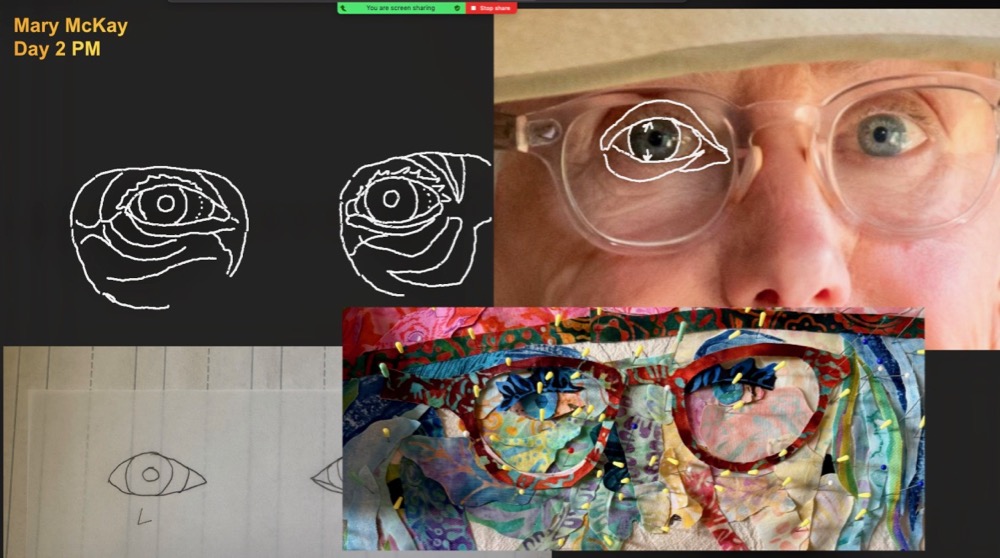Select the 'Mary McKay' title text
This screenshot has width=1000, height=558.
71,26
